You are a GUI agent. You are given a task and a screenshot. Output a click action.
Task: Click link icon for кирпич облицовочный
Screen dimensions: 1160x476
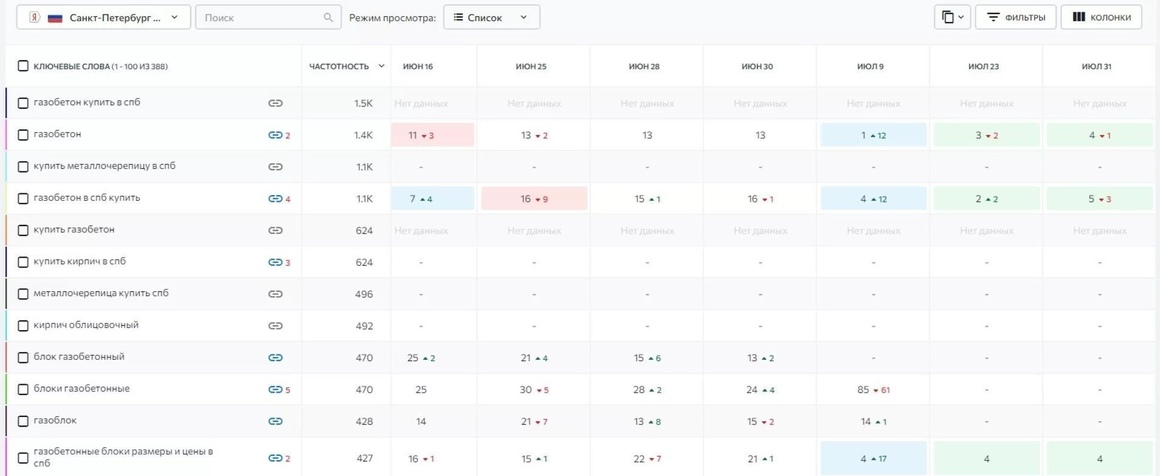tap(275, 326)
